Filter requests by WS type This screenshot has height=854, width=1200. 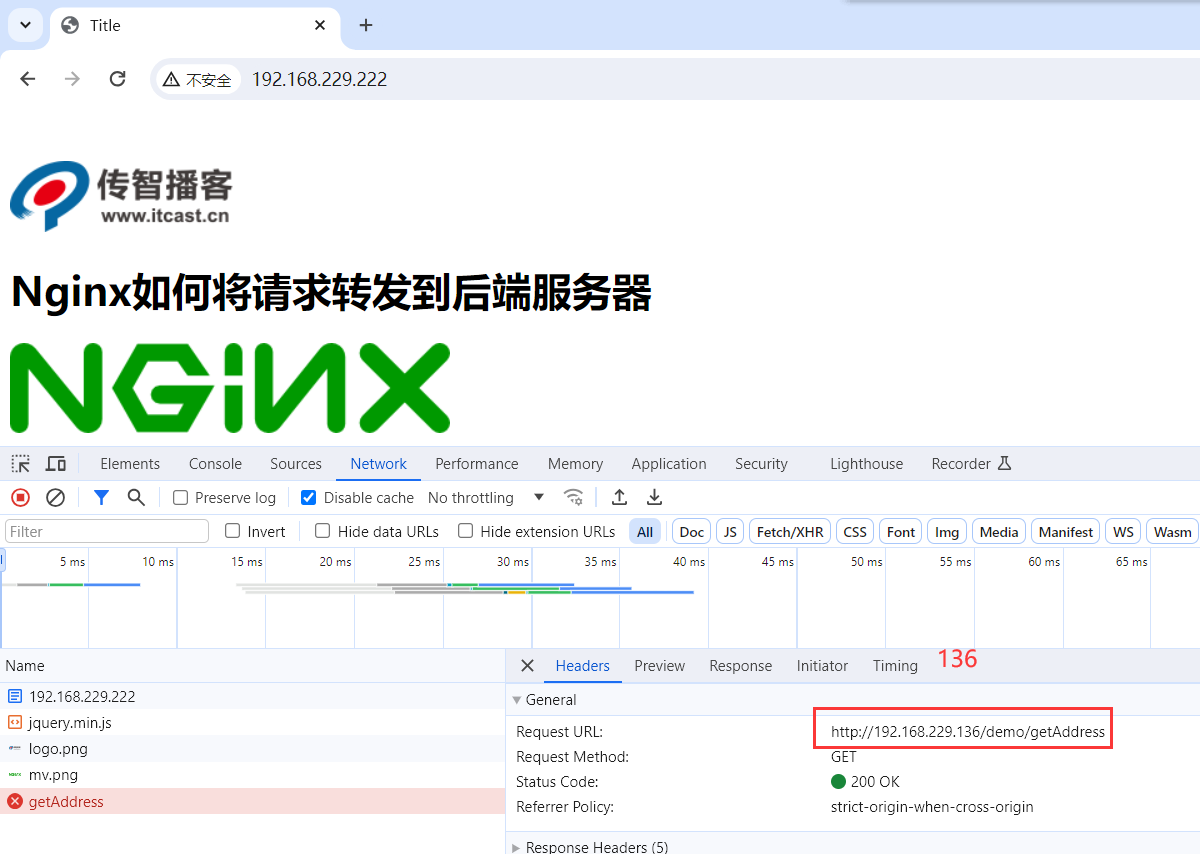tap(1124, 531)
